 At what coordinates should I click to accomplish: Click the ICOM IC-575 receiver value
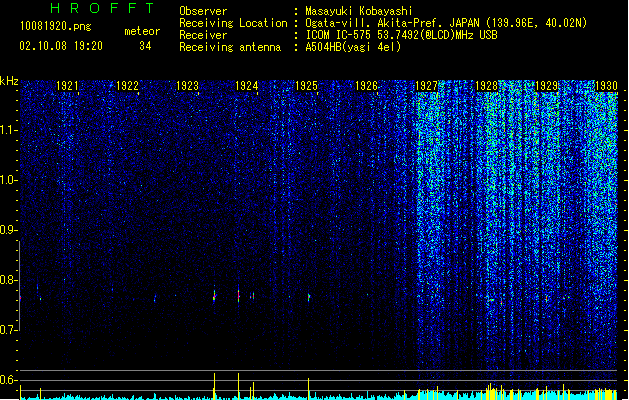tap(402, 35)
